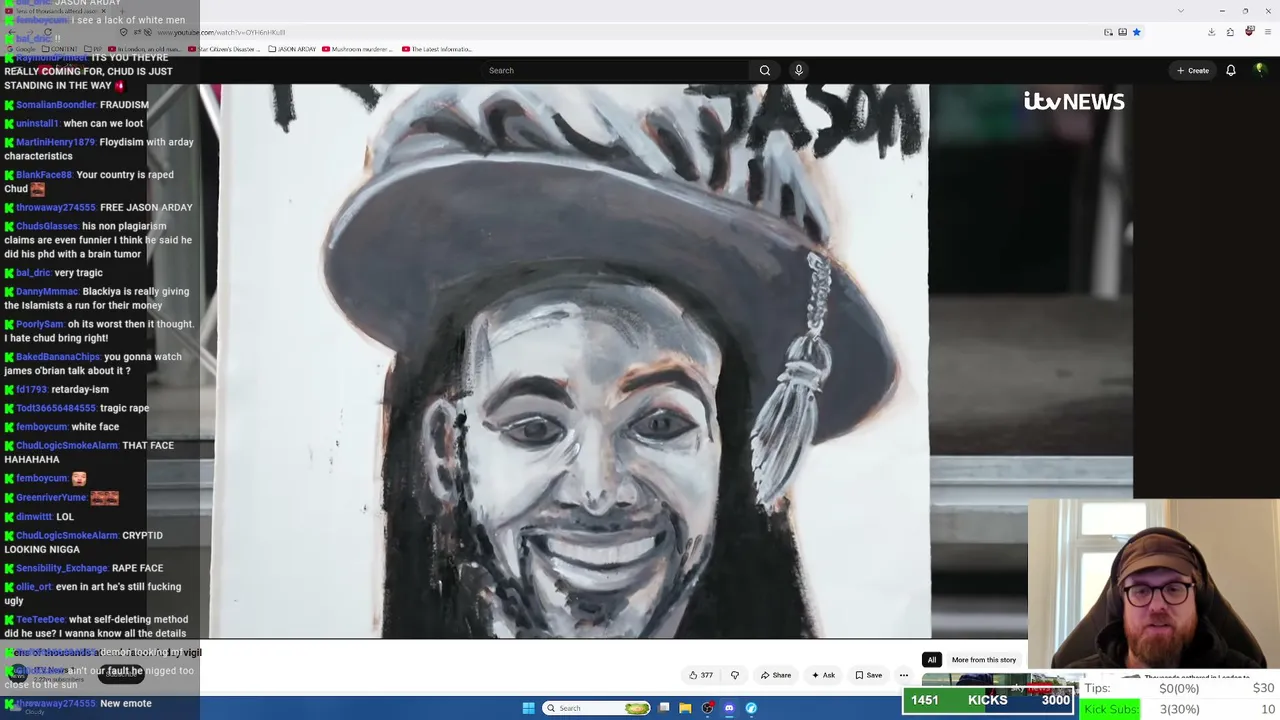Save the video to a playlist
The image size is (1280, 720).
tap(869, 675)
